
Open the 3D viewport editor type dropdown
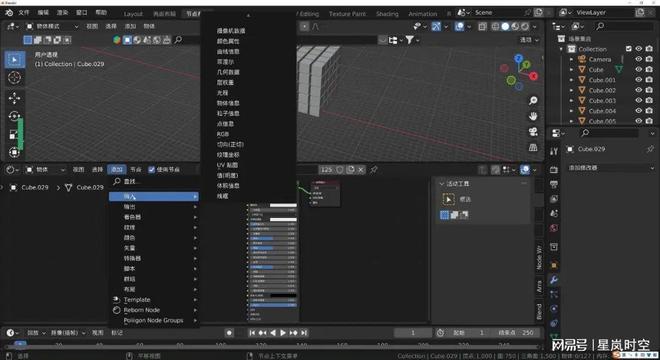coord(13,27)
